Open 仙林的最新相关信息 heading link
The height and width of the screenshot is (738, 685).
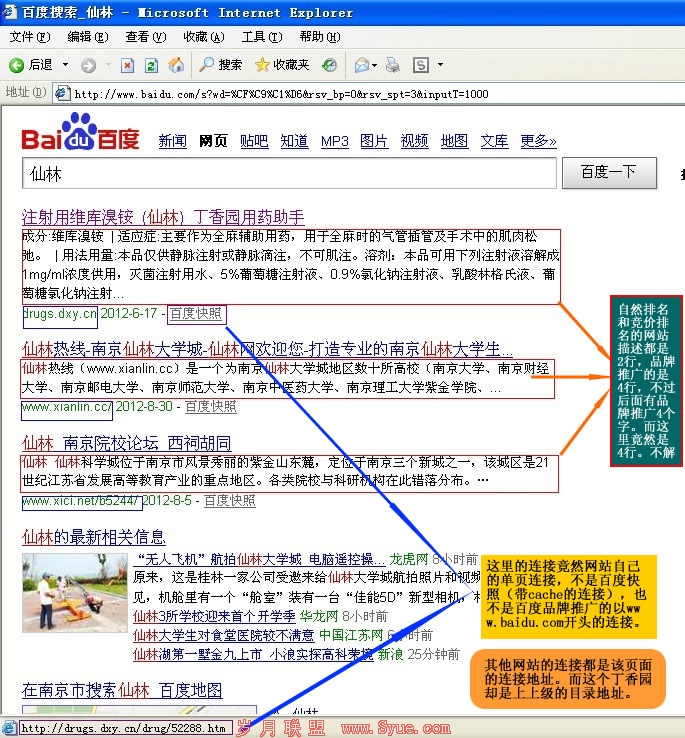pyautogui.click(x=94, y=537)
